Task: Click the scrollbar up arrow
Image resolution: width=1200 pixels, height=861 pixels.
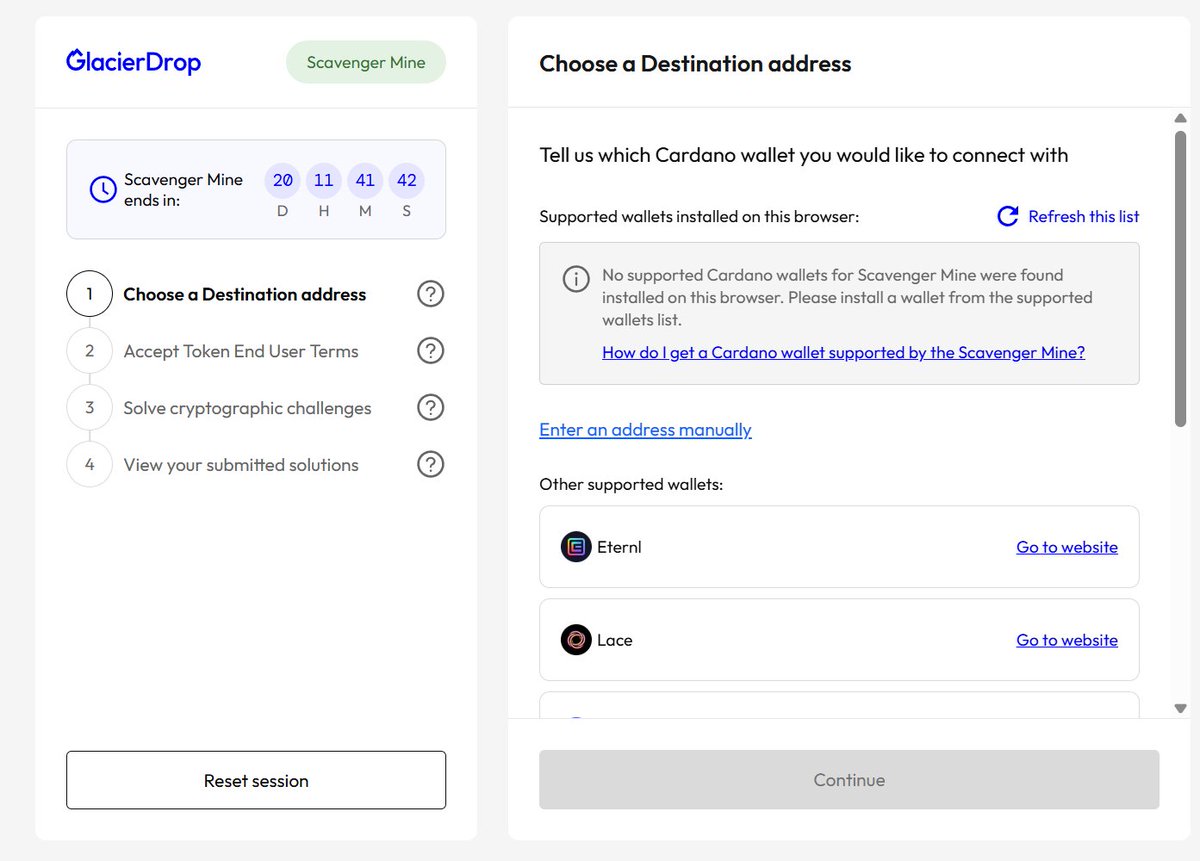Action: pyautogui.click(x=1180, y=118)
